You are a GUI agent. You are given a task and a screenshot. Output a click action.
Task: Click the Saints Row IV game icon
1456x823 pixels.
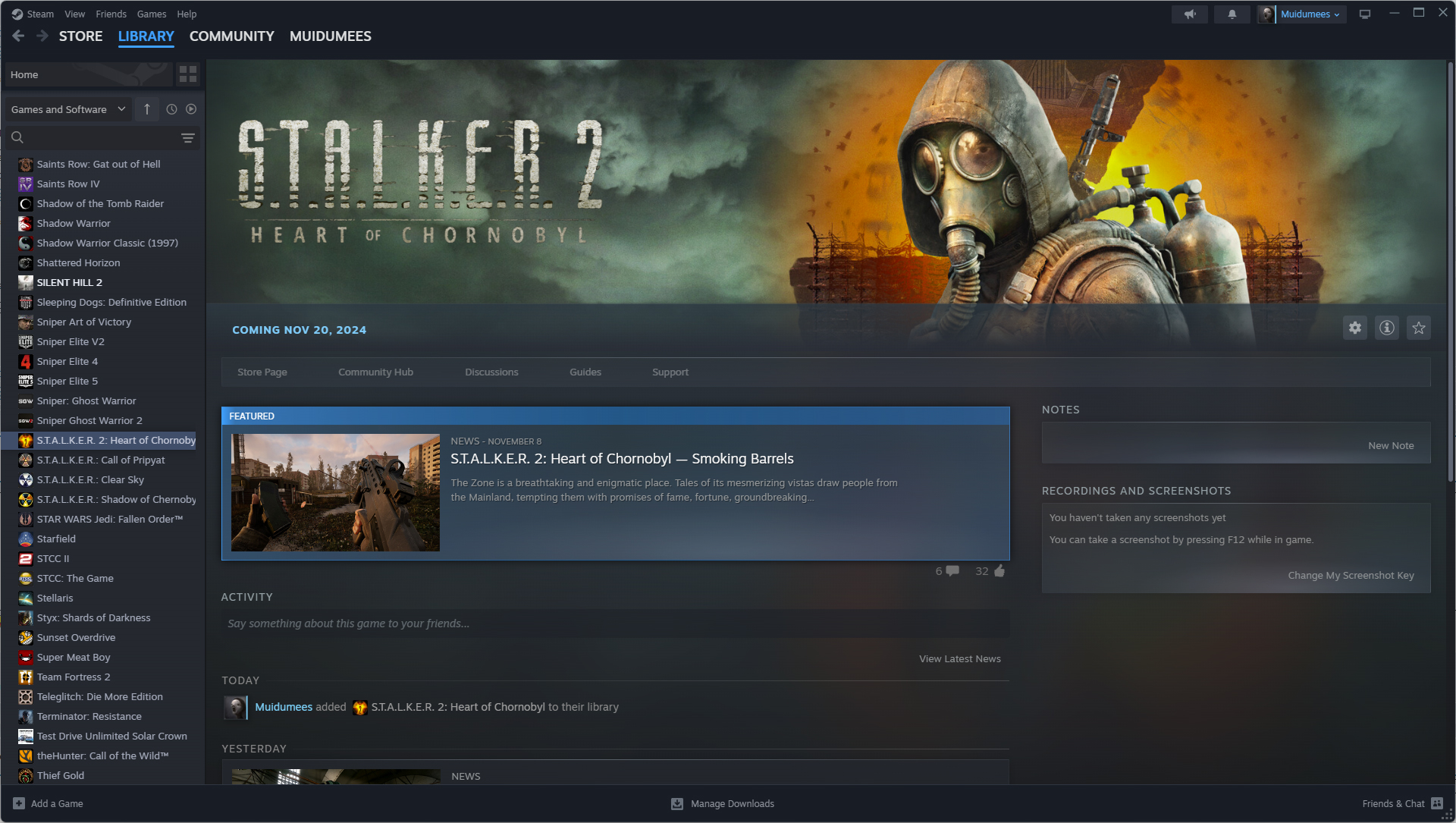(x=26, y=184)
